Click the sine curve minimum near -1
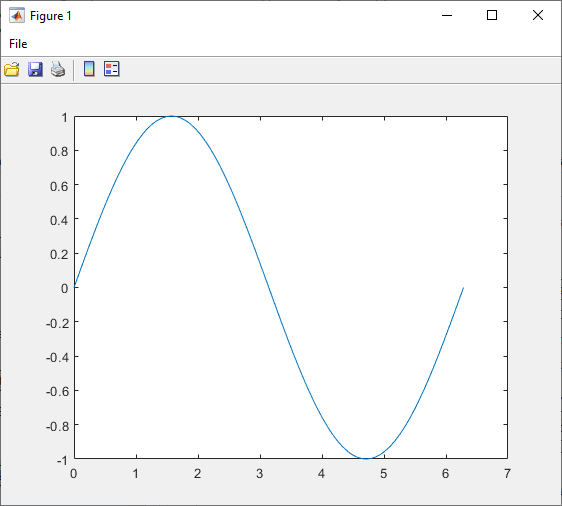The height and width of the screenshot is (506, 562). 366,458
